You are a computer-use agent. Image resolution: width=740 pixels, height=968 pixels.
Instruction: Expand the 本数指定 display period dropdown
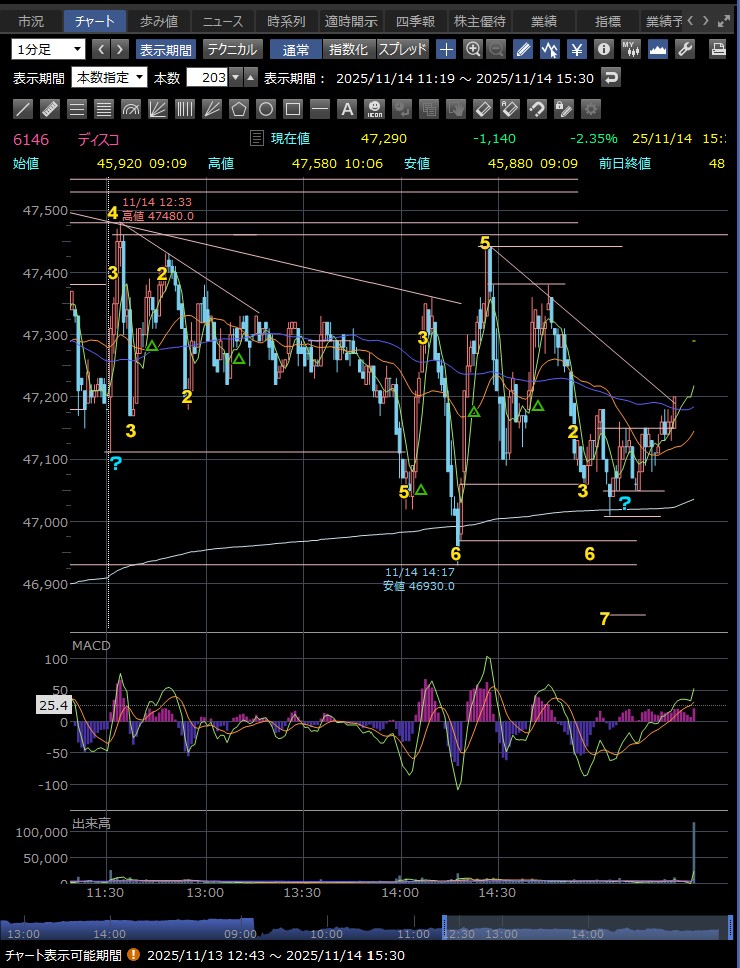pos(110,77)
